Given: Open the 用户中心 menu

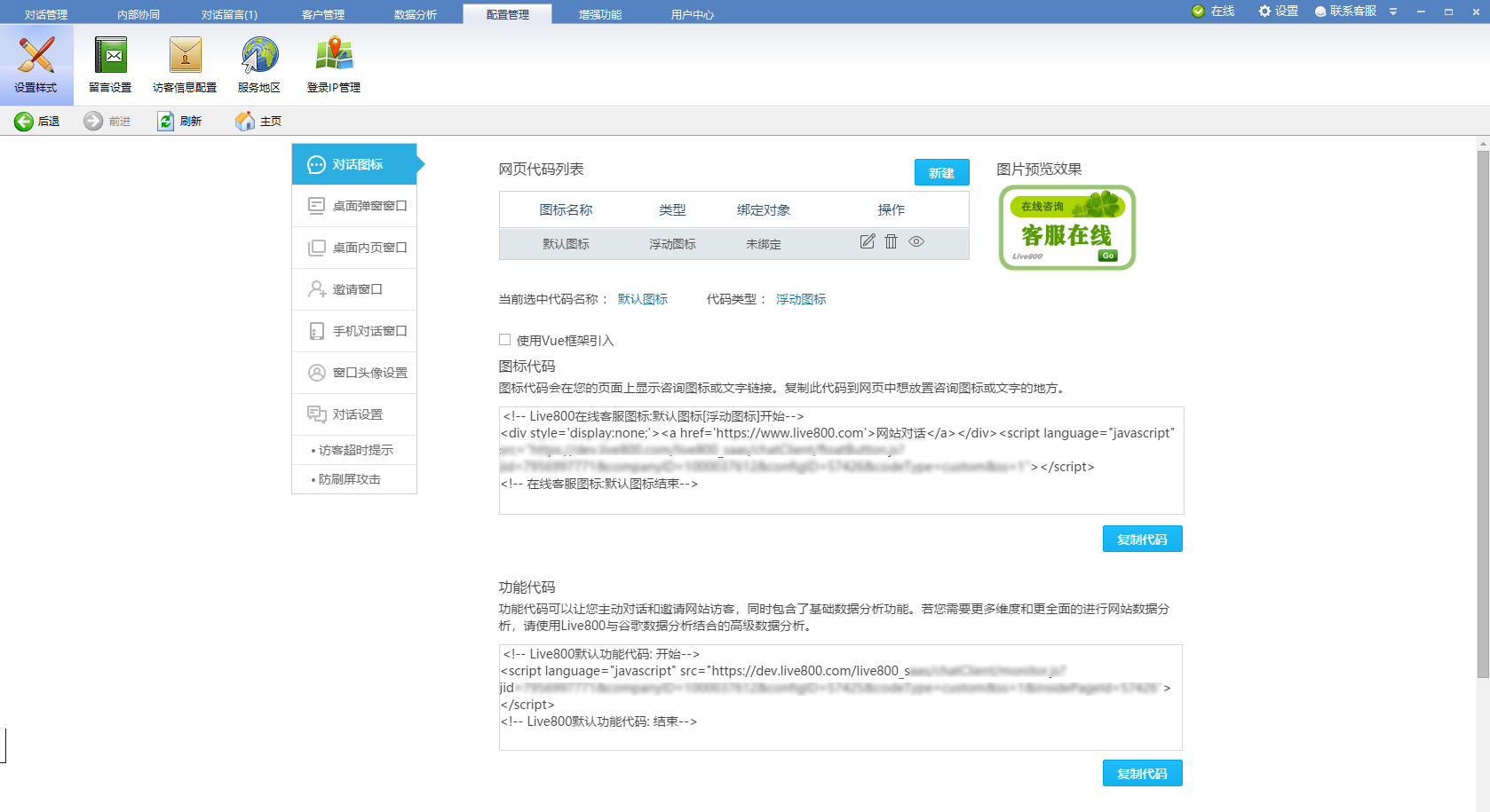Looking at the screenshot, I should [x=692, y=13].
